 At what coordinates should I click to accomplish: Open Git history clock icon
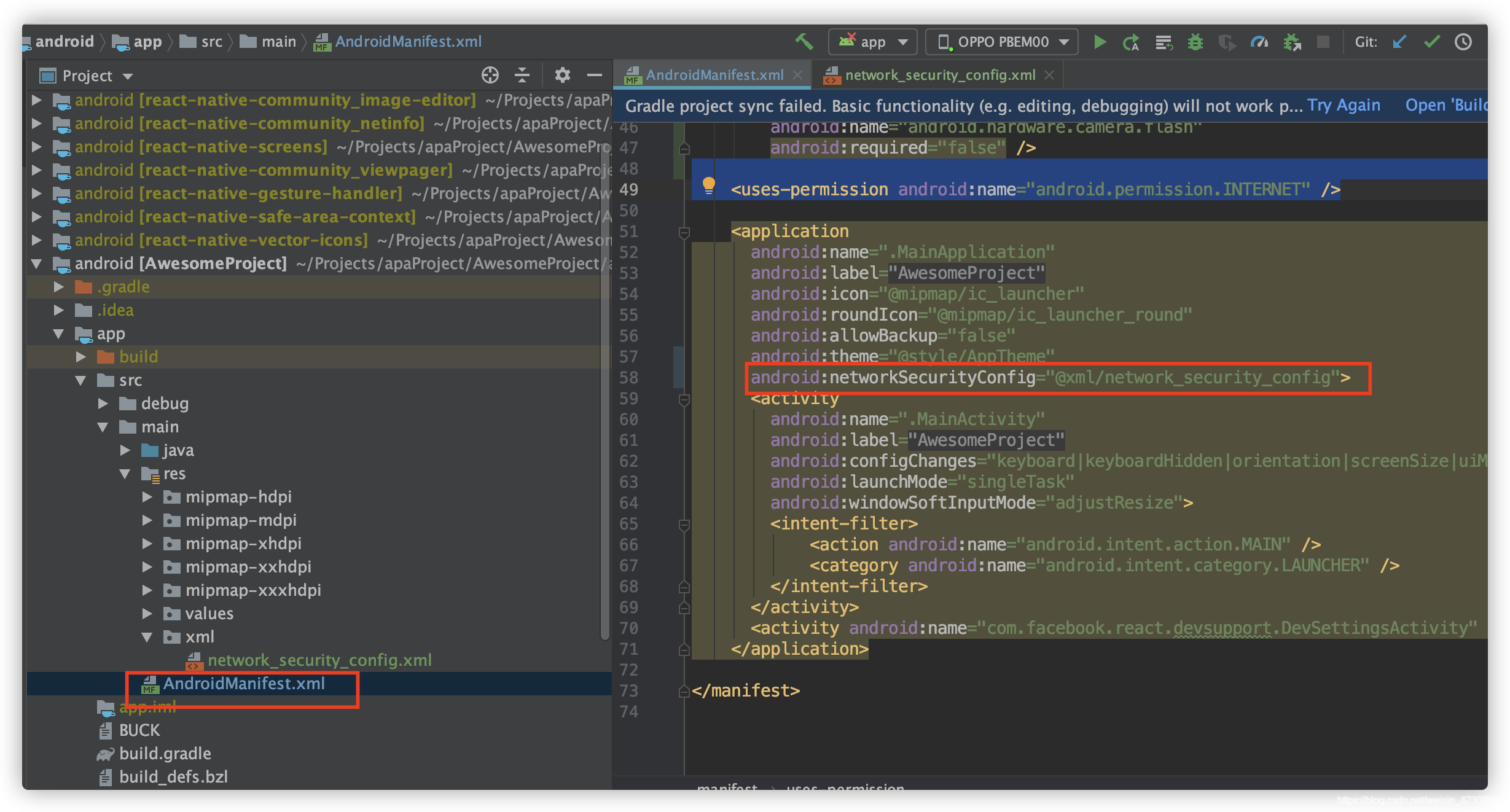pos(1463,42)
